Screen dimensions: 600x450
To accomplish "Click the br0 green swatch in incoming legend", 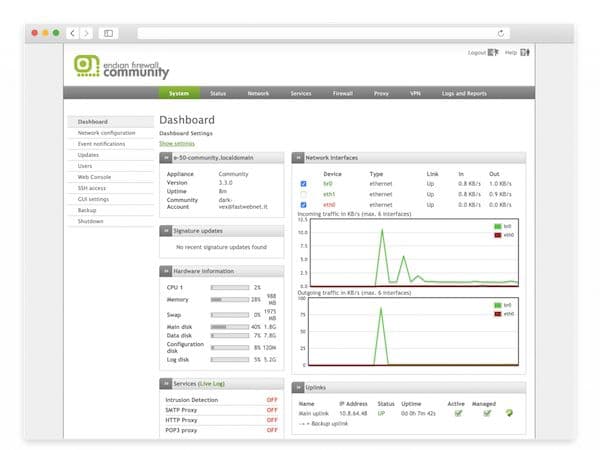I will pos(497,227).
